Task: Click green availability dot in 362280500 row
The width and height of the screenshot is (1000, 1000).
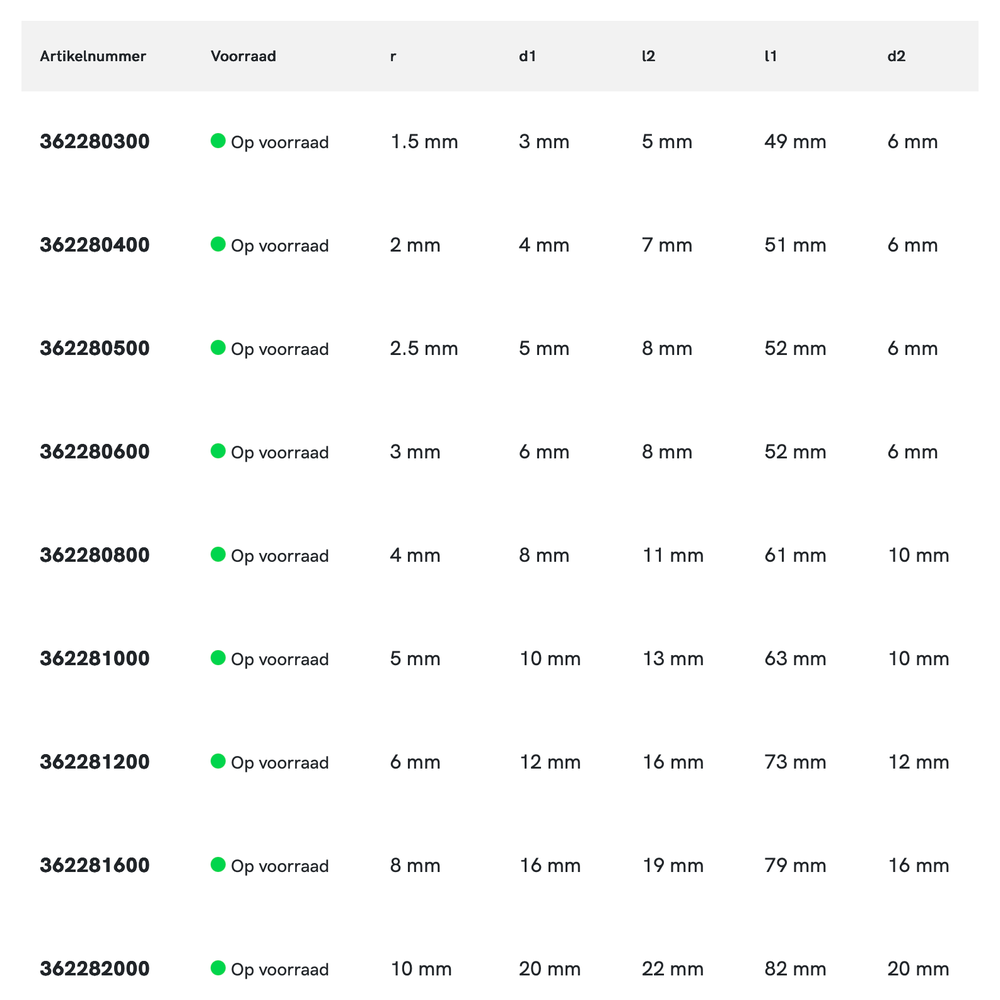Action: click(218, 348)
